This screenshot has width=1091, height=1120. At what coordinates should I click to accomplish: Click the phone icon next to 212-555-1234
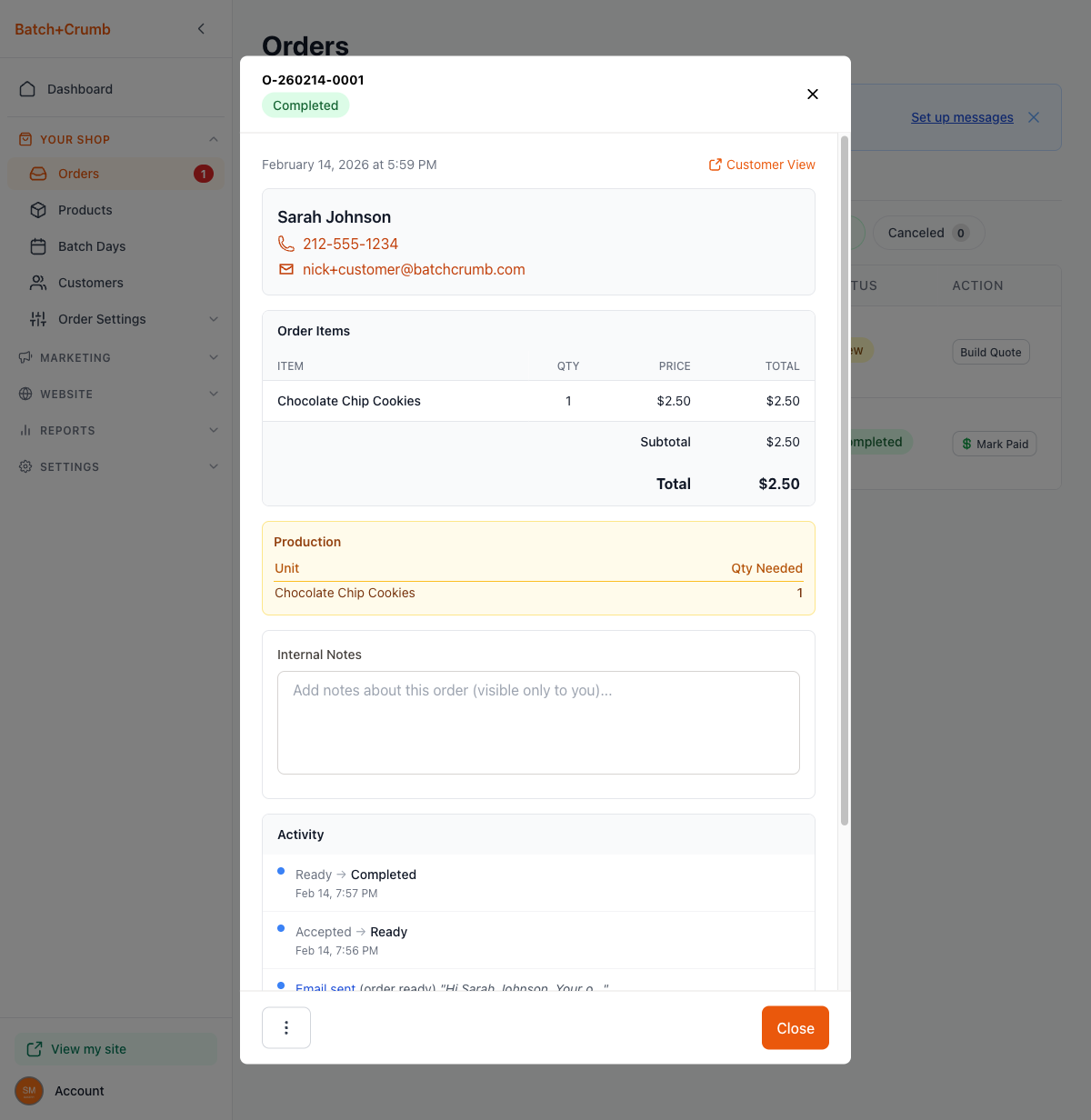(x=286, y=244)
